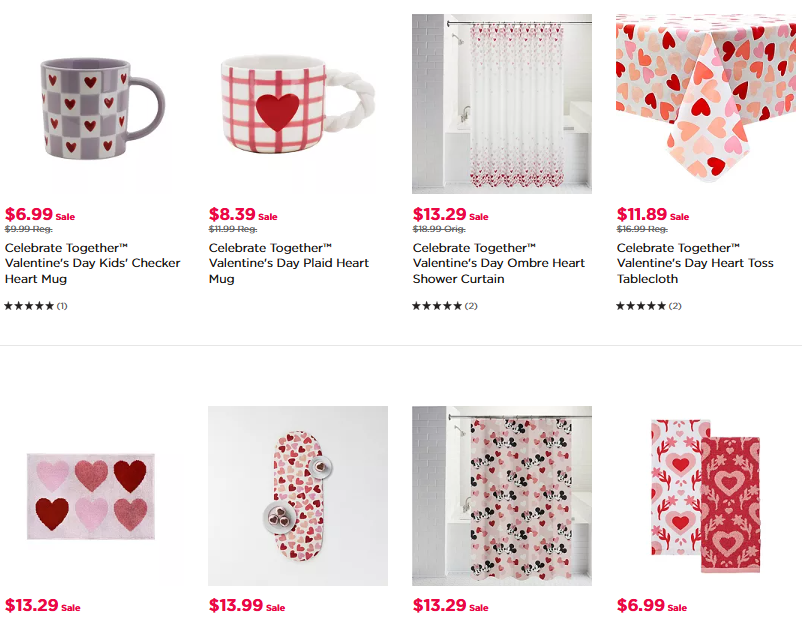The height and width of the screenshot is (617, 802).
Task: Click the Heart Toss Tablecloth title link
Action: click(x=695, y=263)
